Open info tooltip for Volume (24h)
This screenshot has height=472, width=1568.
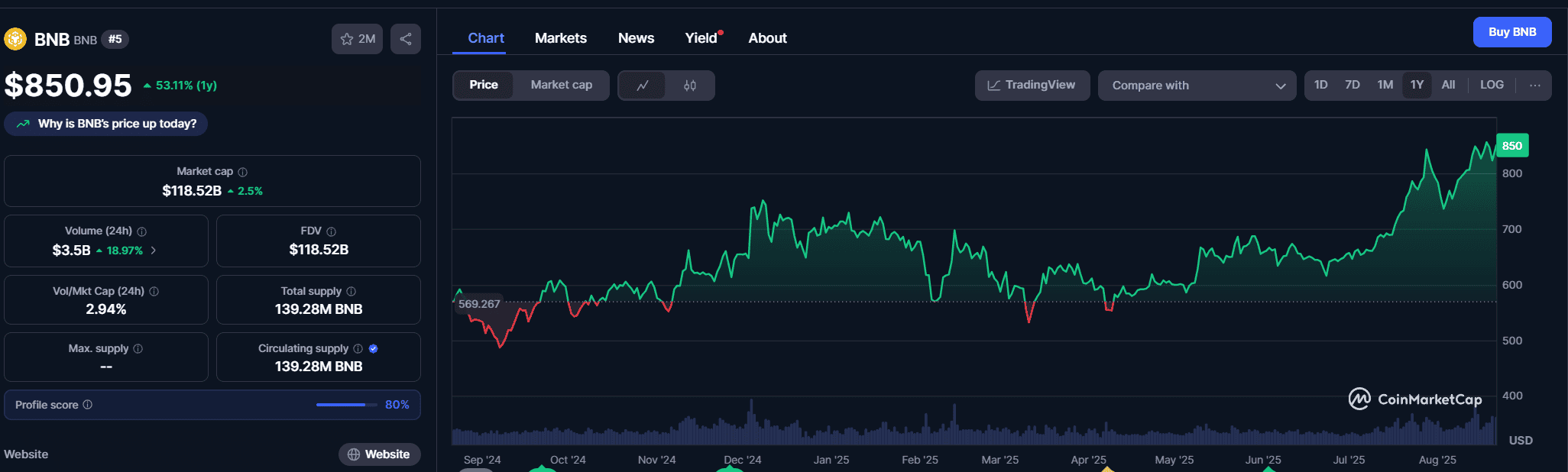tap(142, 231)
